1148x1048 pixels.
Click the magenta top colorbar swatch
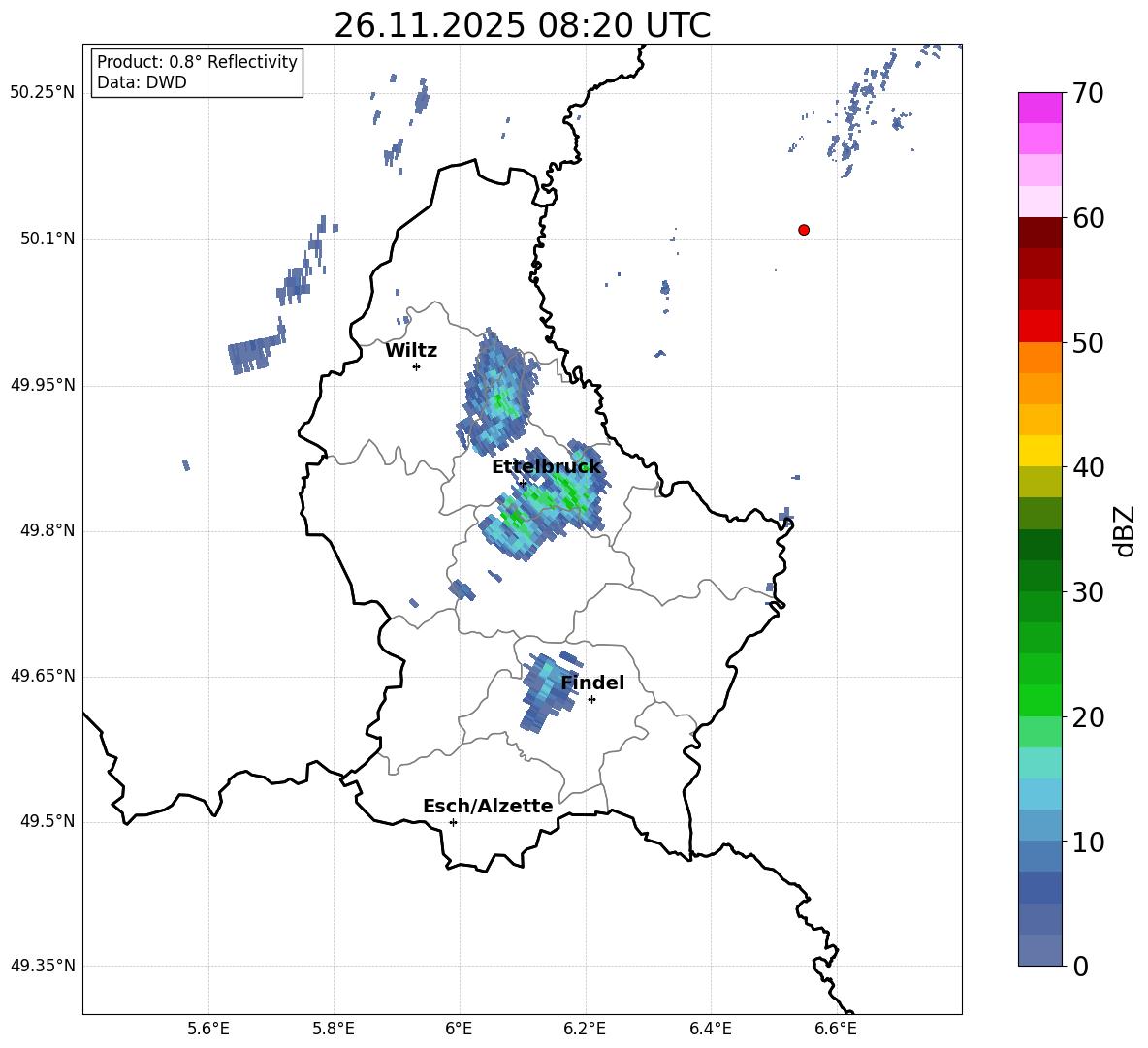click(x=1040, y=108)
